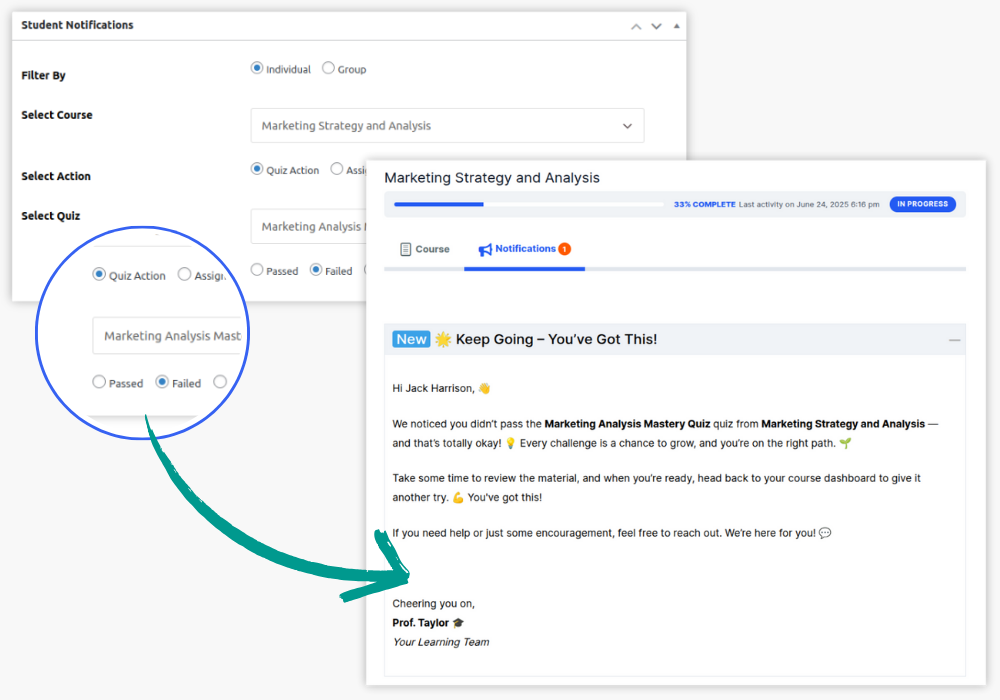Screen dimensions: 1000x700
Task: Click the move-down arrow in Student Notifications header
Action: [x=656, y=26]
